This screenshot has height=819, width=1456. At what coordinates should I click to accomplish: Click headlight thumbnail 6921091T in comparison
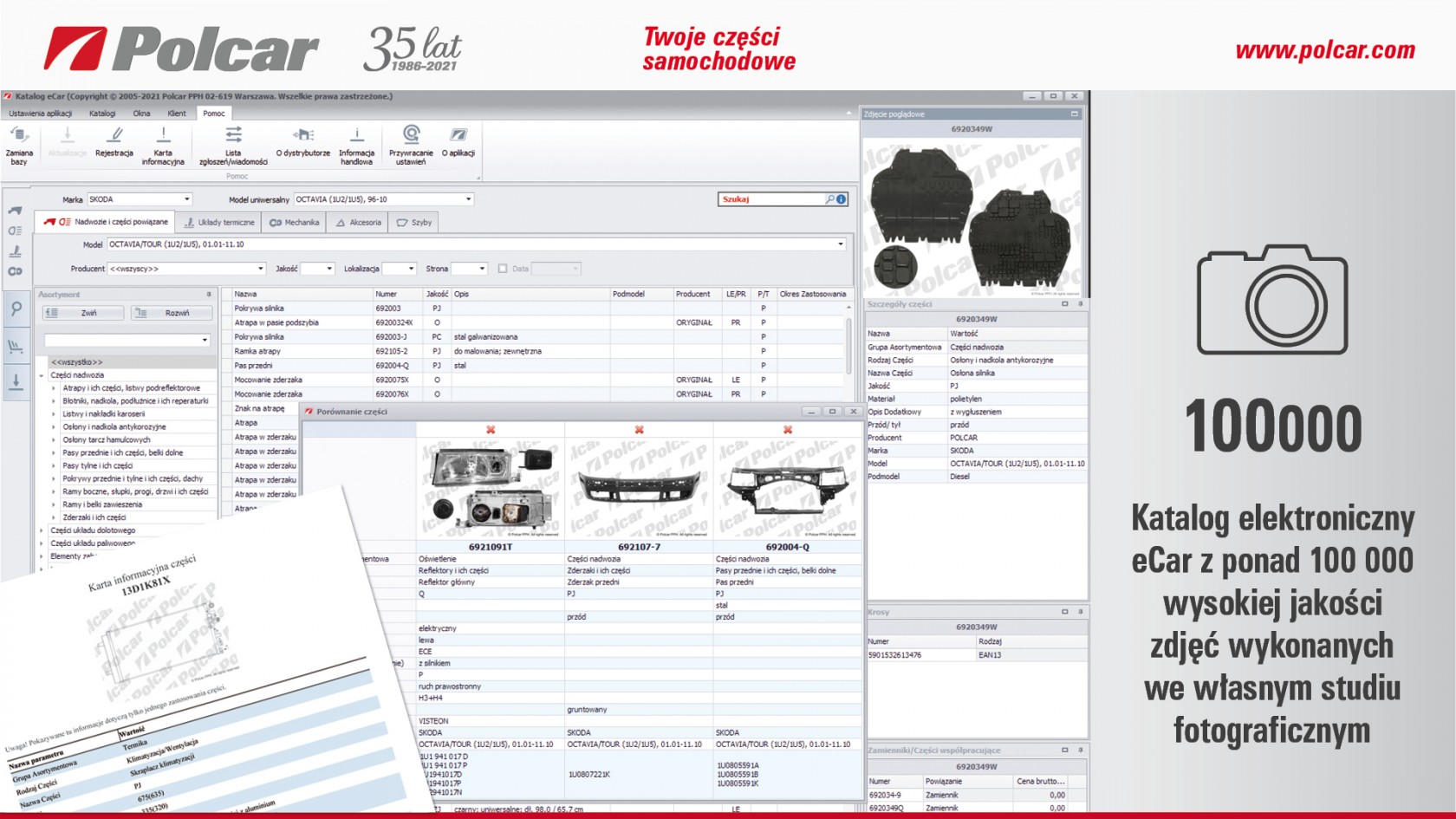pos(491,489)
